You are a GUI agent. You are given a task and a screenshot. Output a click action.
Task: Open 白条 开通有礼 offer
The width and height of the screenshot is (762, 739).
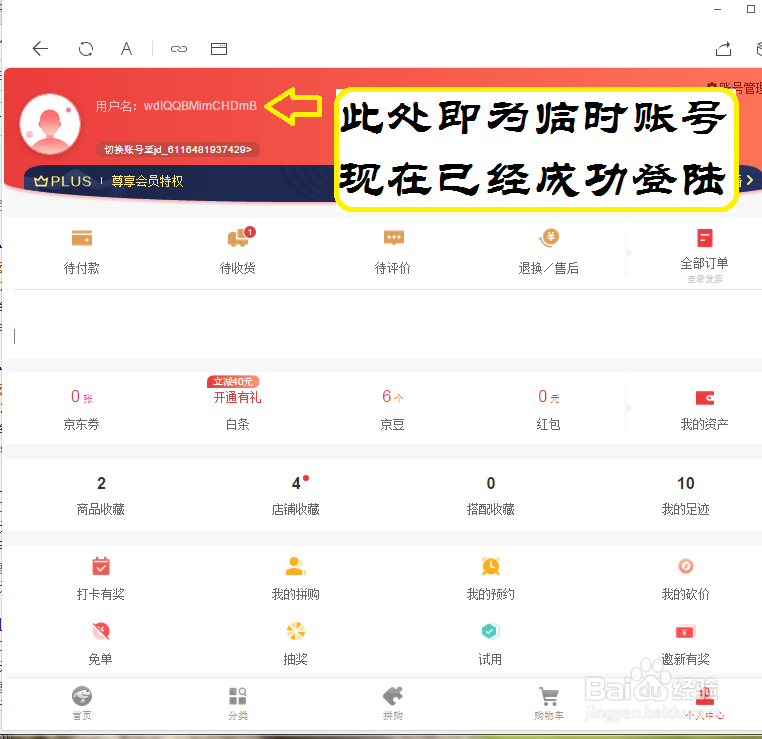click(238, 397)
